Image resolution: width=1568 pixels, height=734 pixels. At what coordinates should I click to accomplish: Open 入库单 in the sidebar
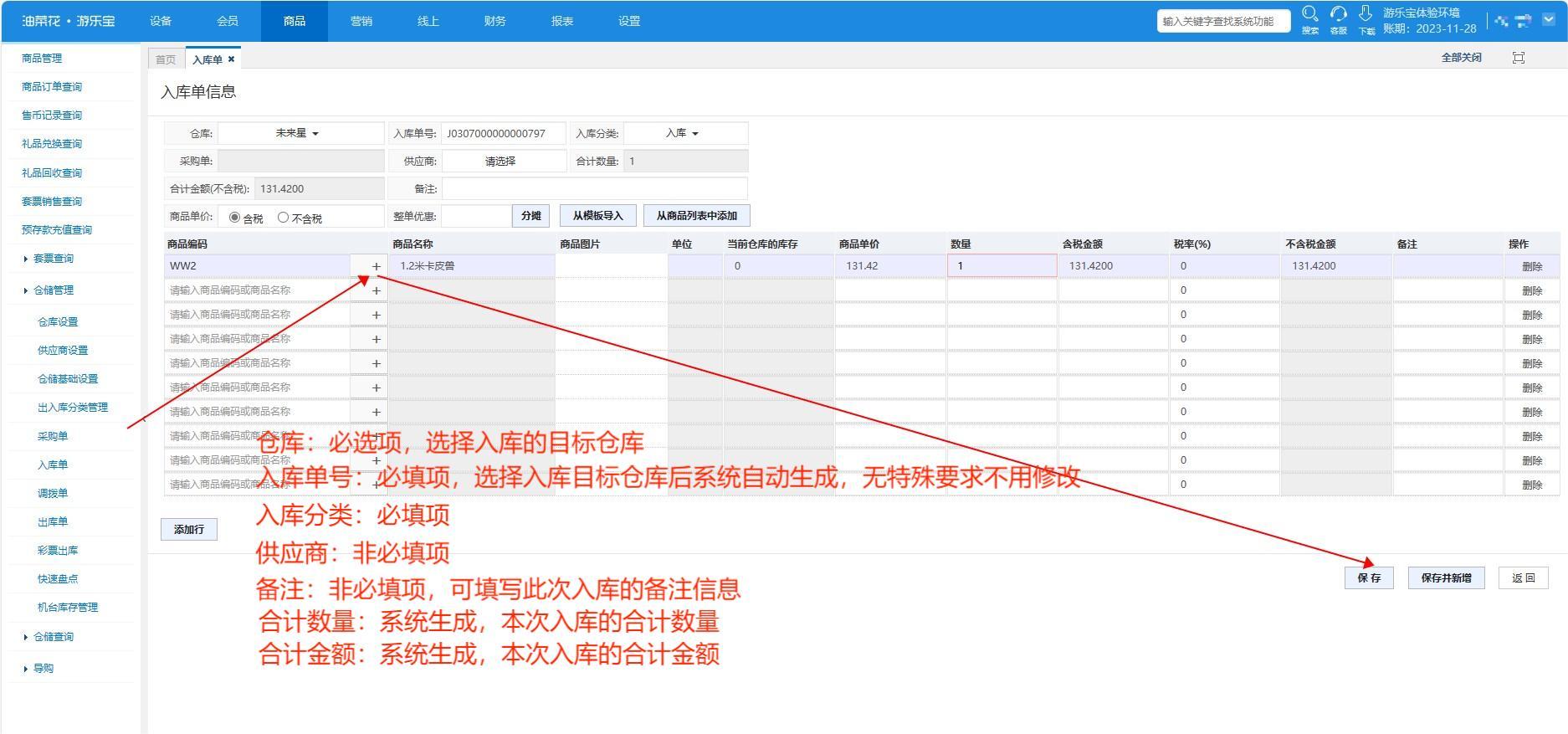53,465
